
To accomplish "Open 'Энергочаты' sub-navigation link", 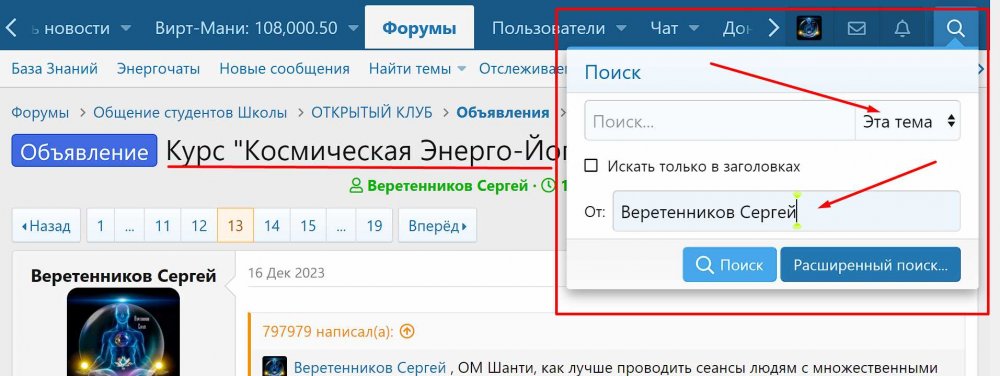I will (158, 69).
